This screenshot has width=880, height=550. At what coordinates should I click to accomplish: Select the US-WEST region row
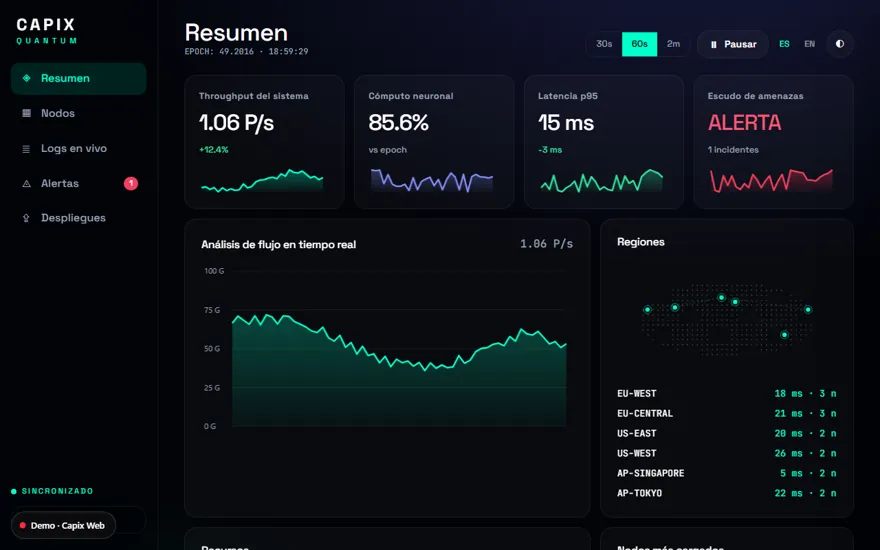pos(727,453)
